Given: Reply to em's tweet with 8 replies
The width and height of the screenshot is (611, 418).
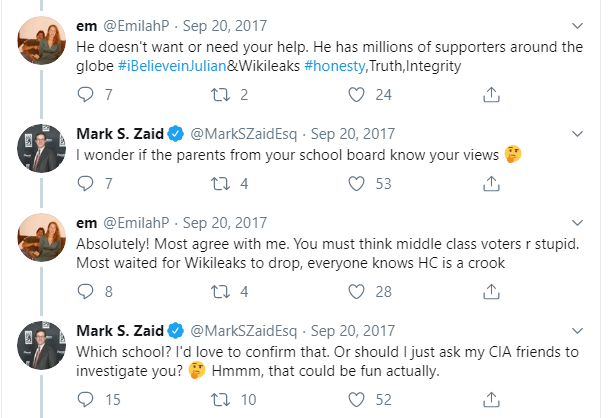Looking at the screenshot, I should (x=83, y=291).
